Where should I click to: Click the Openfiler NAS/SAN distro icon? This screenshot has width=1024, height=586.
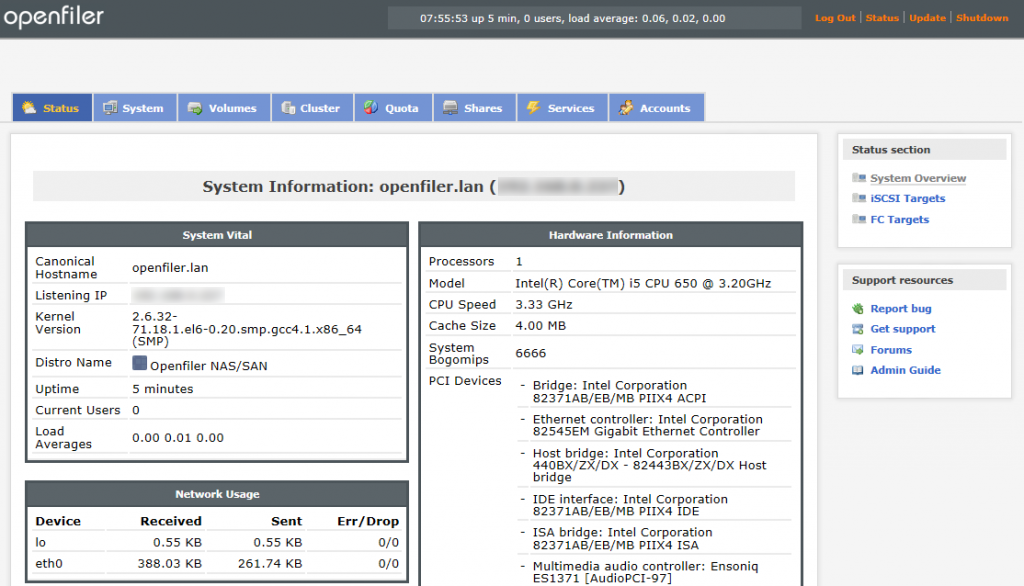139,363
